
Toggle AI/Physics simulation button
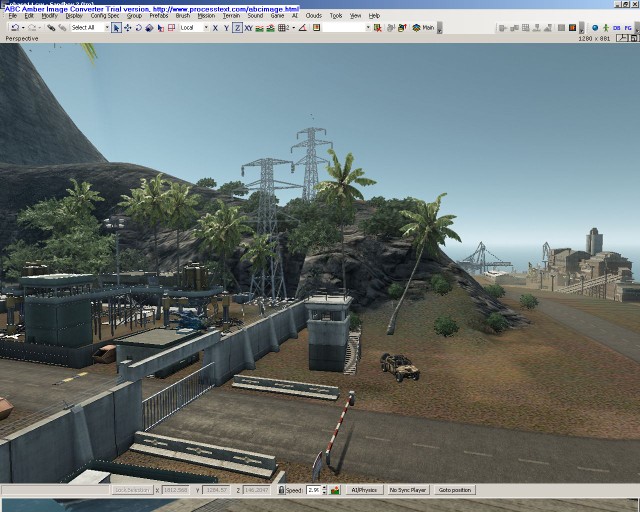pos(364,490)
